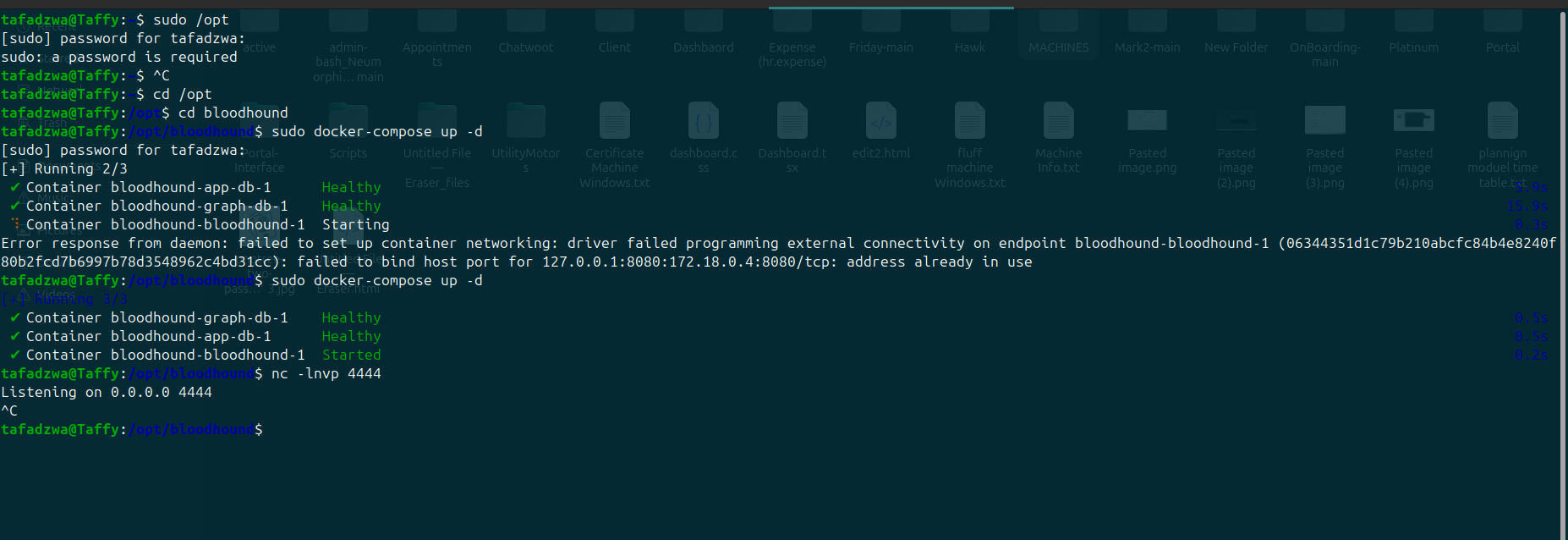Open Untitled File Eraser_files folder icon
This screenshot has width=1568, height=540.
[437, 120]
